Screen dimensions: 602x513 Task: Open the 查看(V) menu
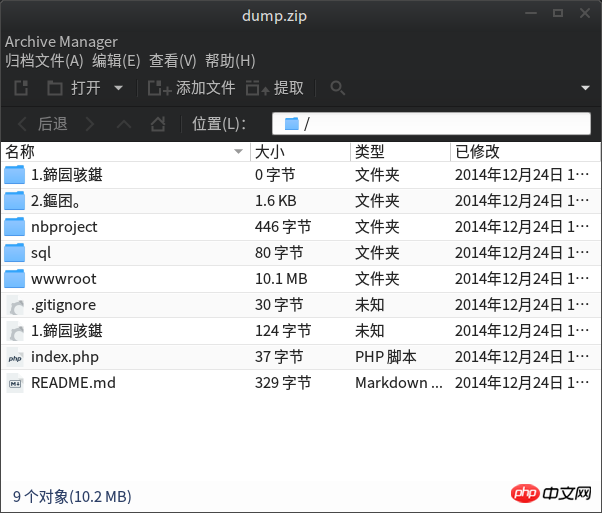tap(172, 61)
